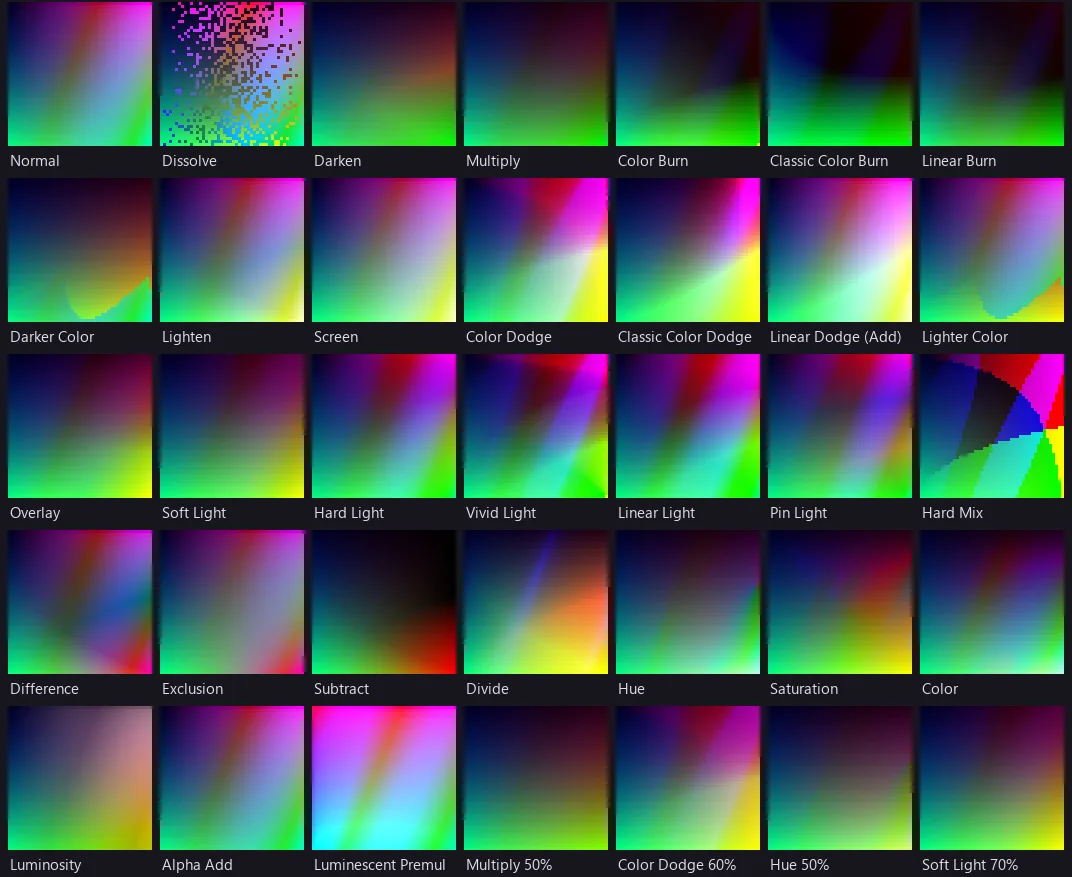Click the 'Linear Light' label

[656, 513]
